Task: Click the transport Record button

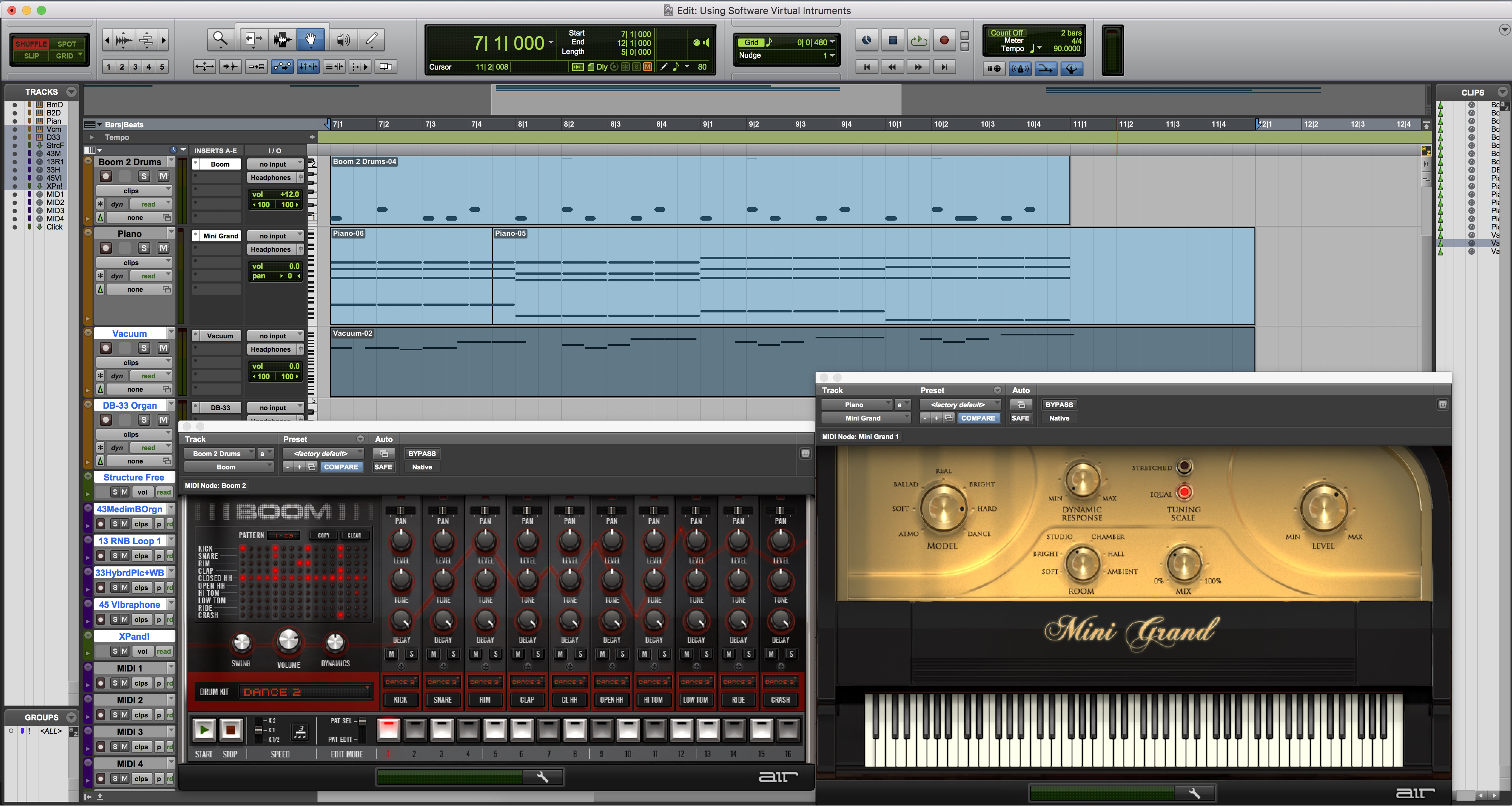Action: pyautogui.click(x=944, y=40)
